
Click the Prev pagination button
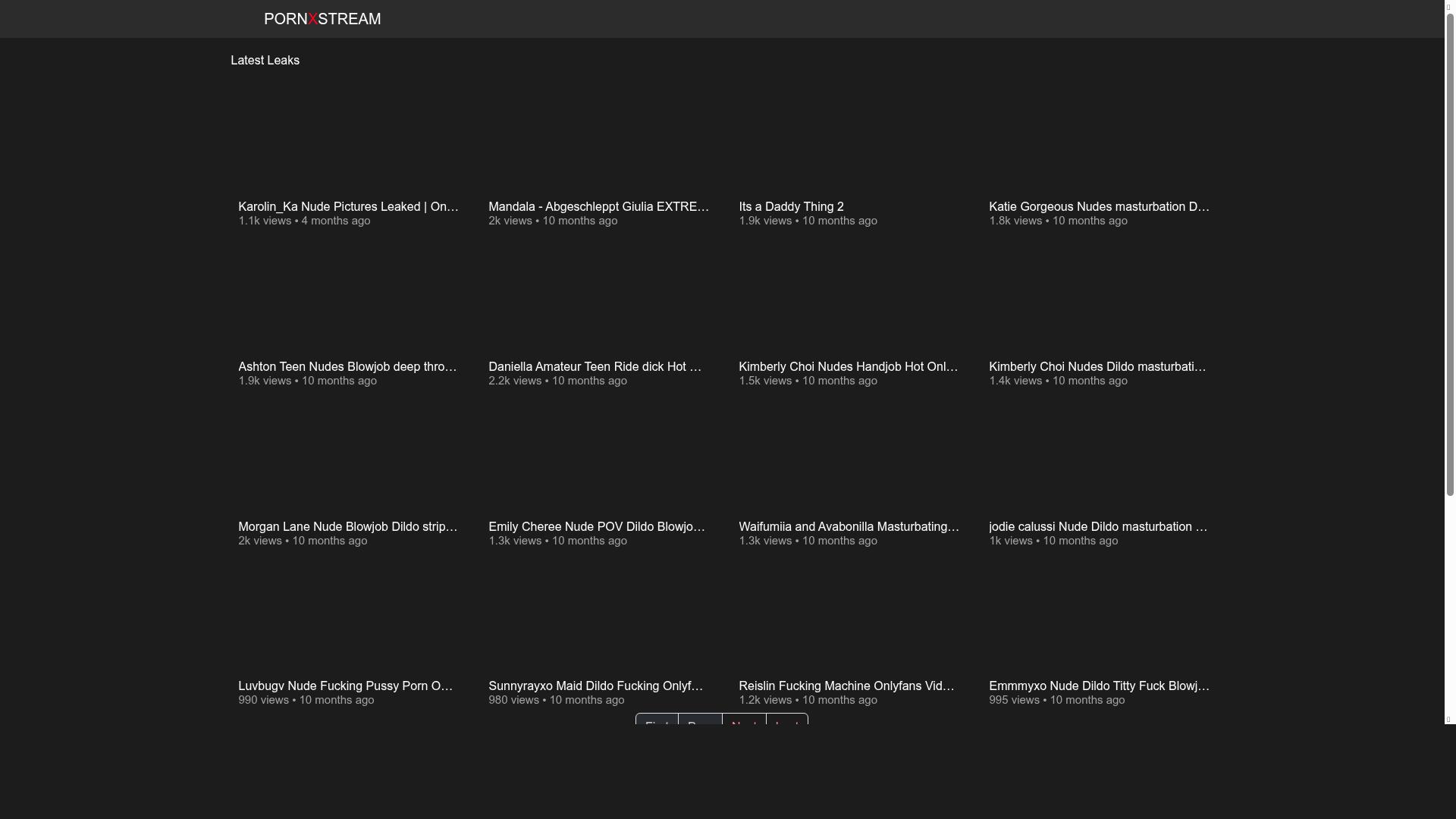pos(700,720)
